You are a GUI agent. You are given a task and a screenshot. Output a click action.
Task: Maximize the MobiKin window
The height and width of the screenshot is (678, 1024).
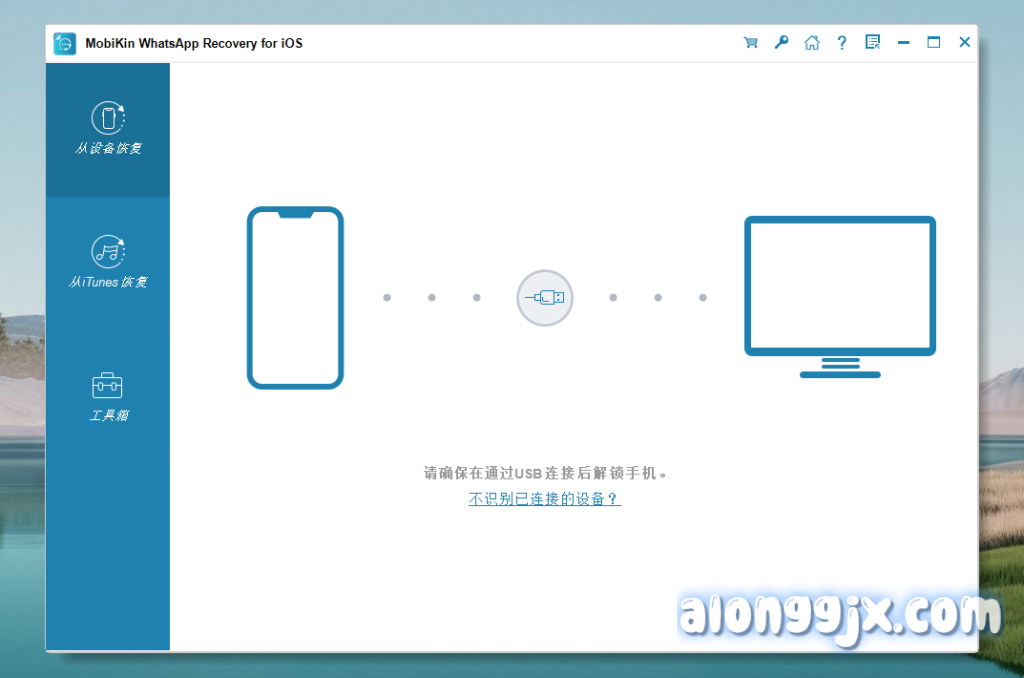934,43
